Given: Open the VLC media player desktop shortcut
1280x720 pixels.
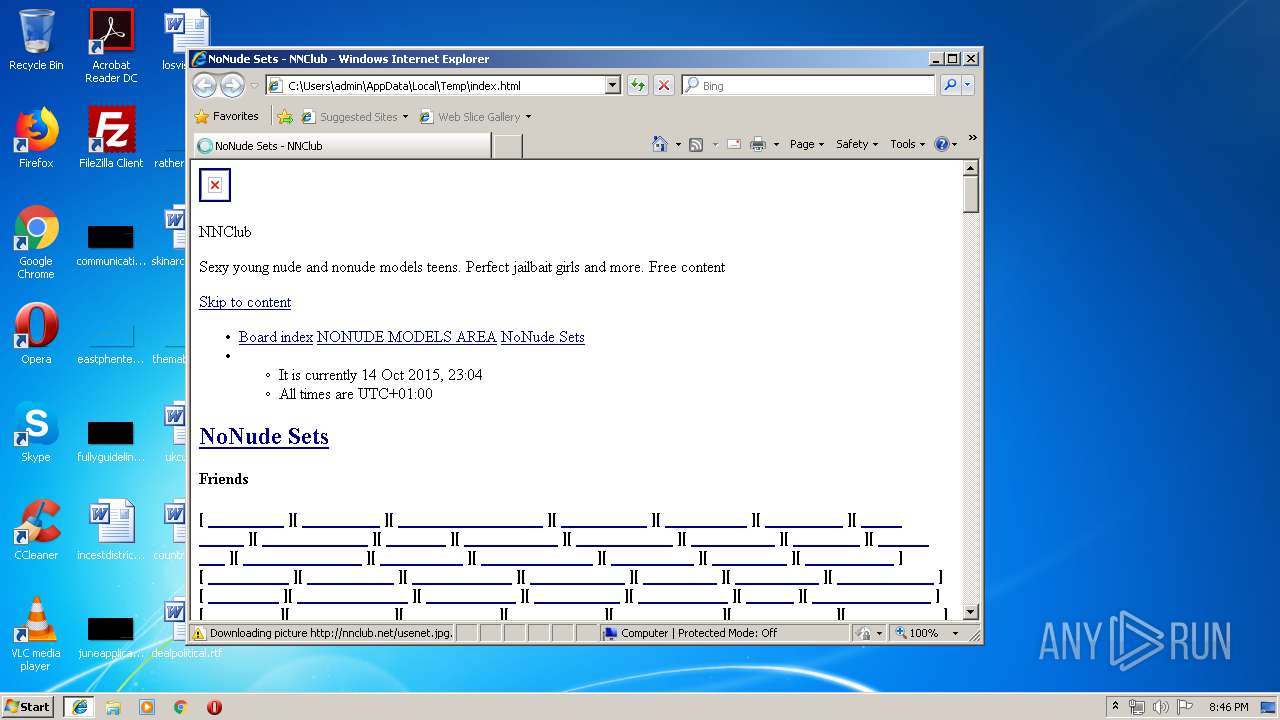Looking at the screenshot, I should pyautogui.click(x=36, y=634).
